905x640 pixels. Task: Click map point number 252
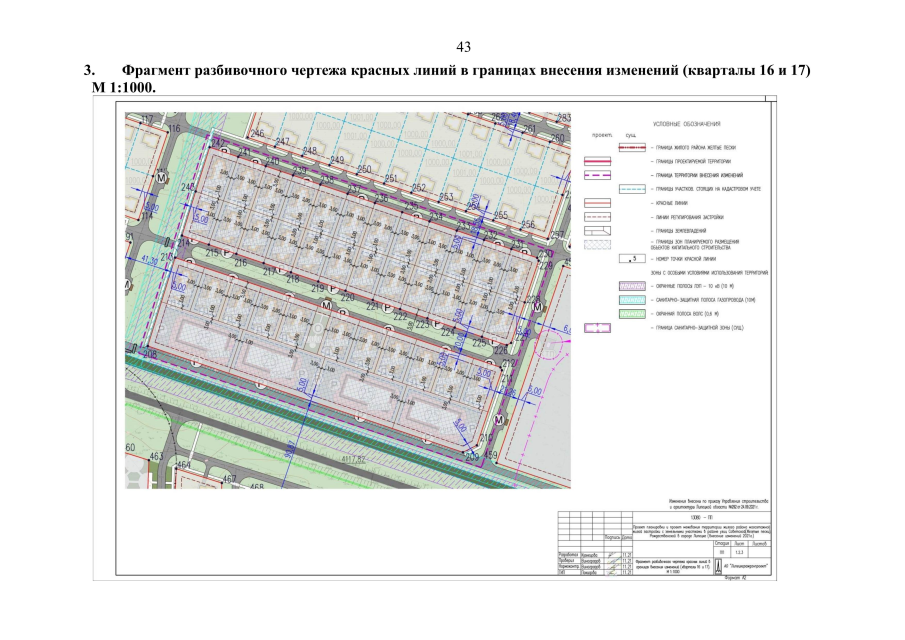pyautogui.click(x=419, y=188)
